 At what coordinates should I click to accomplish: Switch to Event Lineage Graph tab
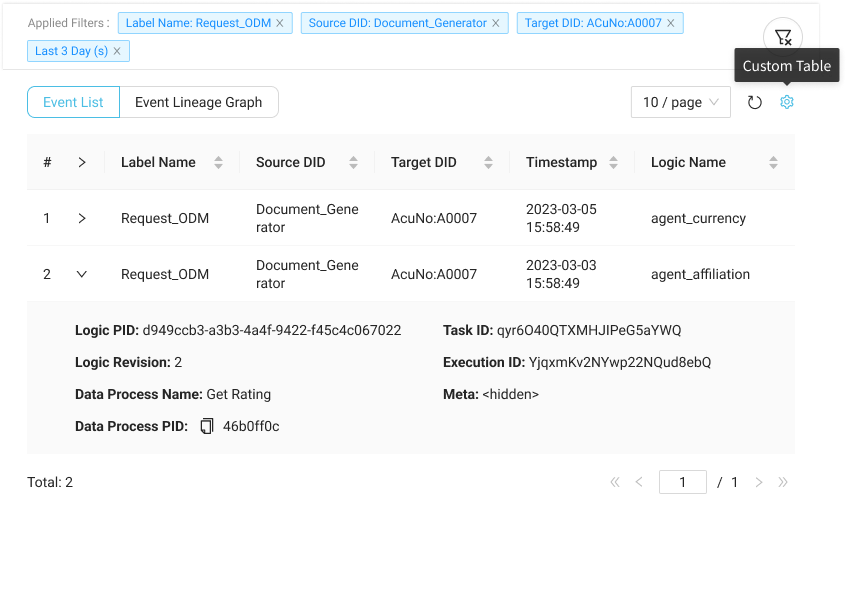coord(198,102)
